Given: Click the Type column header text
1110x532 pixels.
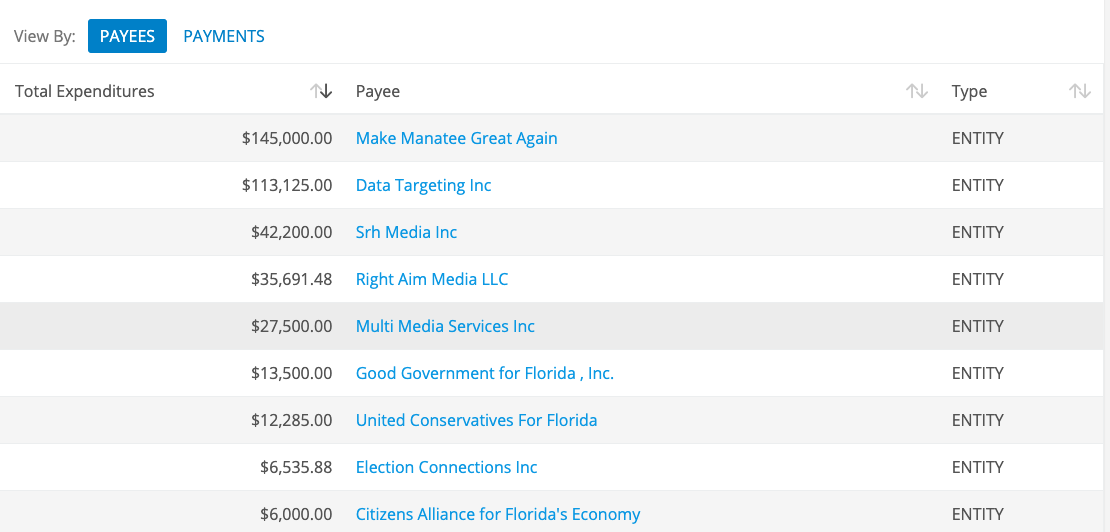Looking at the screenshot, I should (x=969, y=92).
